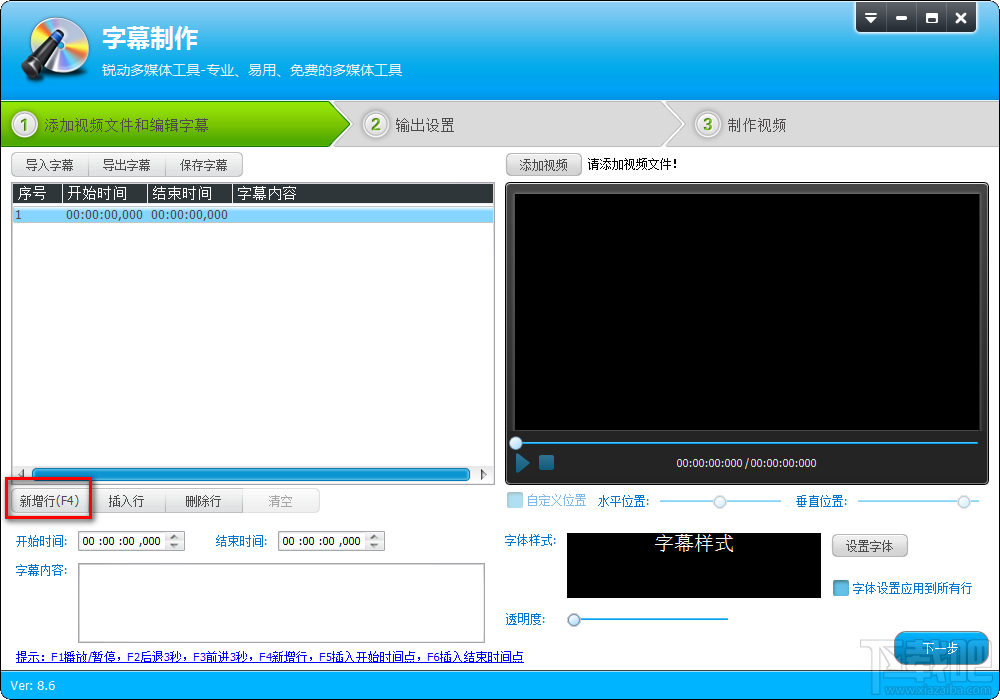Open 设置字体 font settings
The height and width of the screenshot is (700, 1000).
point(869,545)
